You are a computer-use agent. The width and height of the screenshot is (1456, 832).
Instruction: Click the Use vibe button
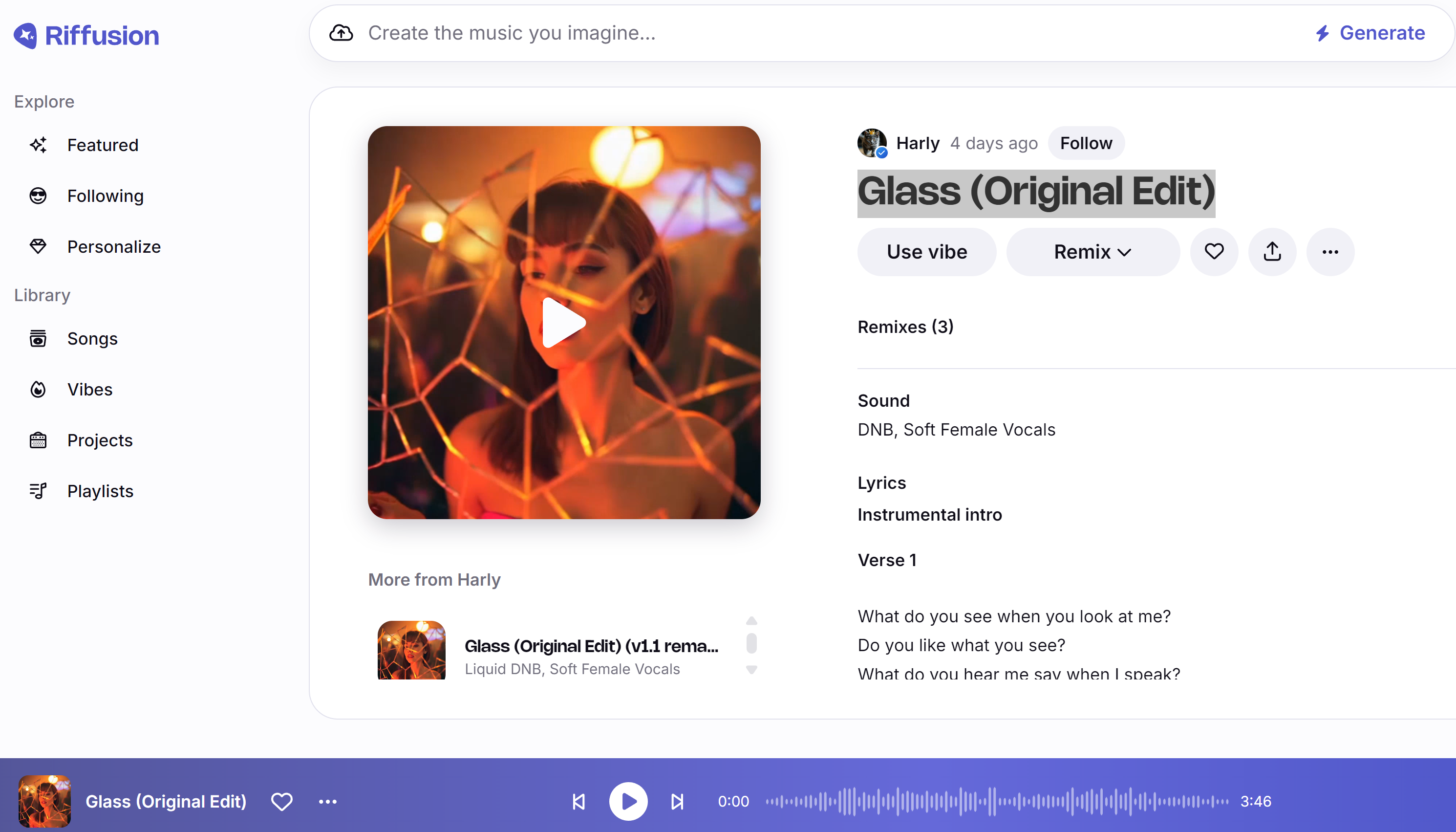[x=927, y=252]
